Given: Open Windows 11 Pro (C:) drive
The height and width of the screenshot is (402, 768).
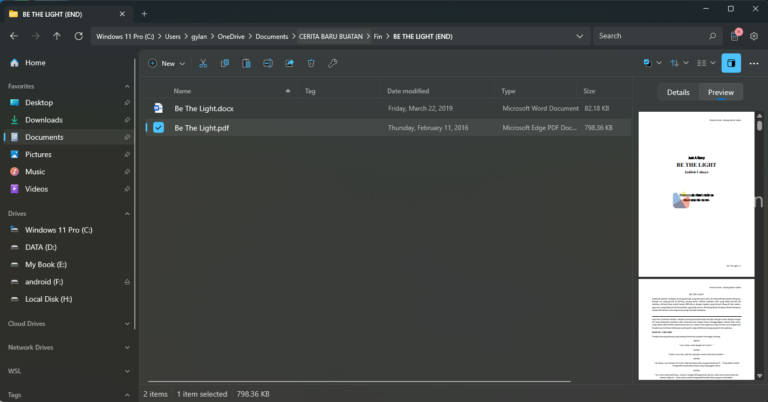Looking at the screenshot, I should point(69,230).
